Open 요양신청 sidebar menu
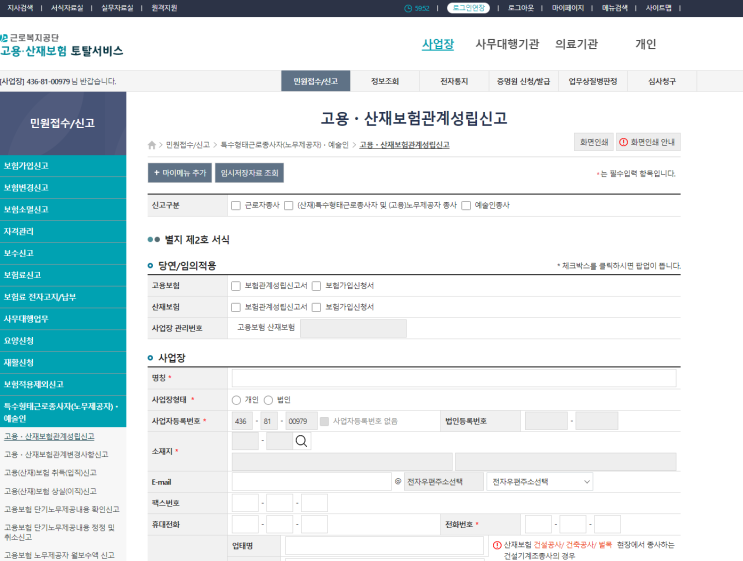The width and height of the screenshot is (743, 561). [x=63, y=341]
